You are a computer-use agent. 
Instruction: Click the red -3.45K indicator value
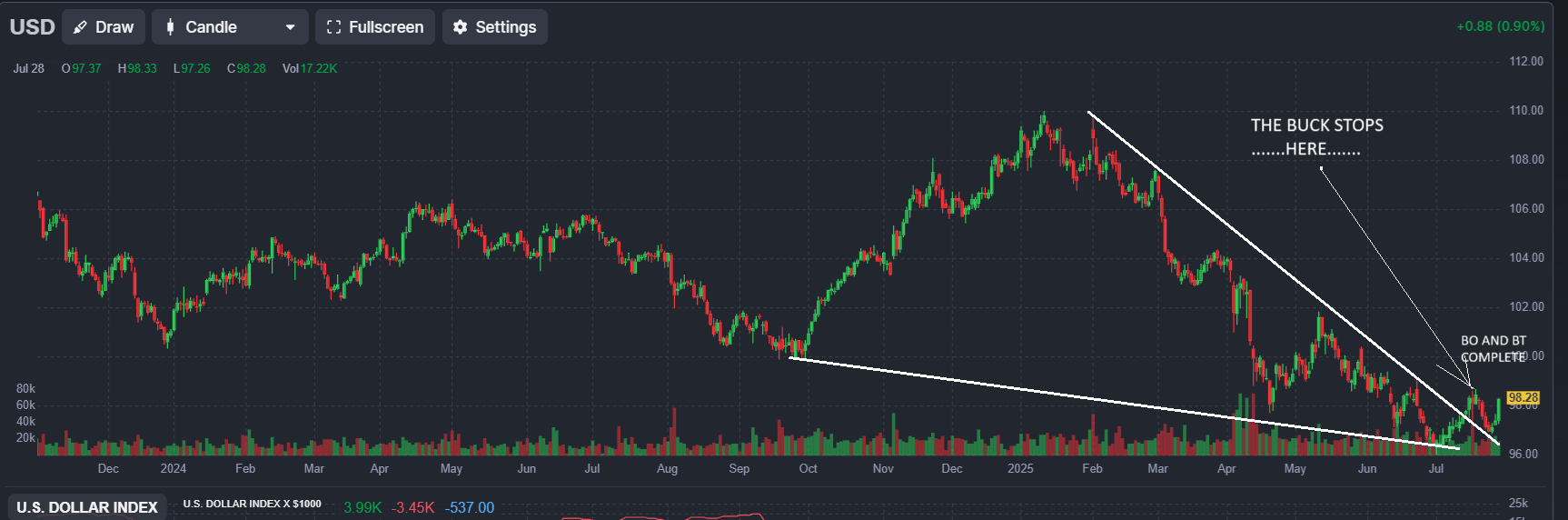click(x=412, y=507)
